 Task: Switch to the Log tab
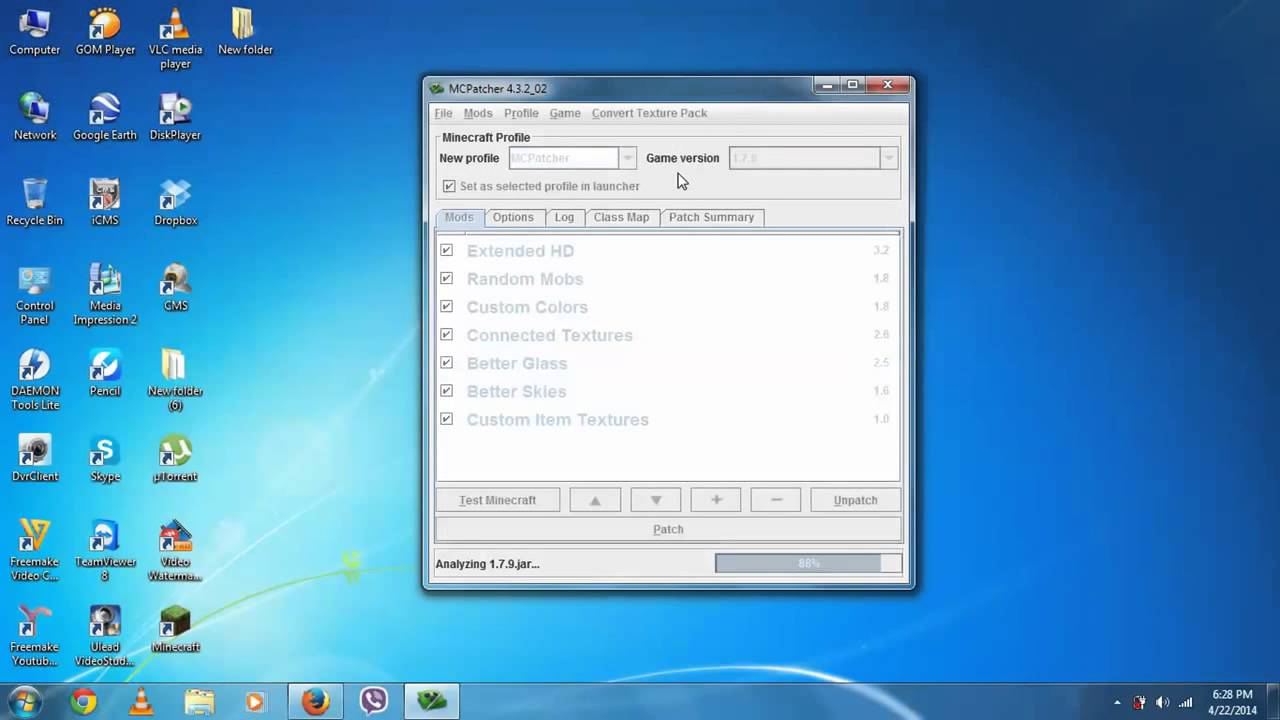coord(564,217)
